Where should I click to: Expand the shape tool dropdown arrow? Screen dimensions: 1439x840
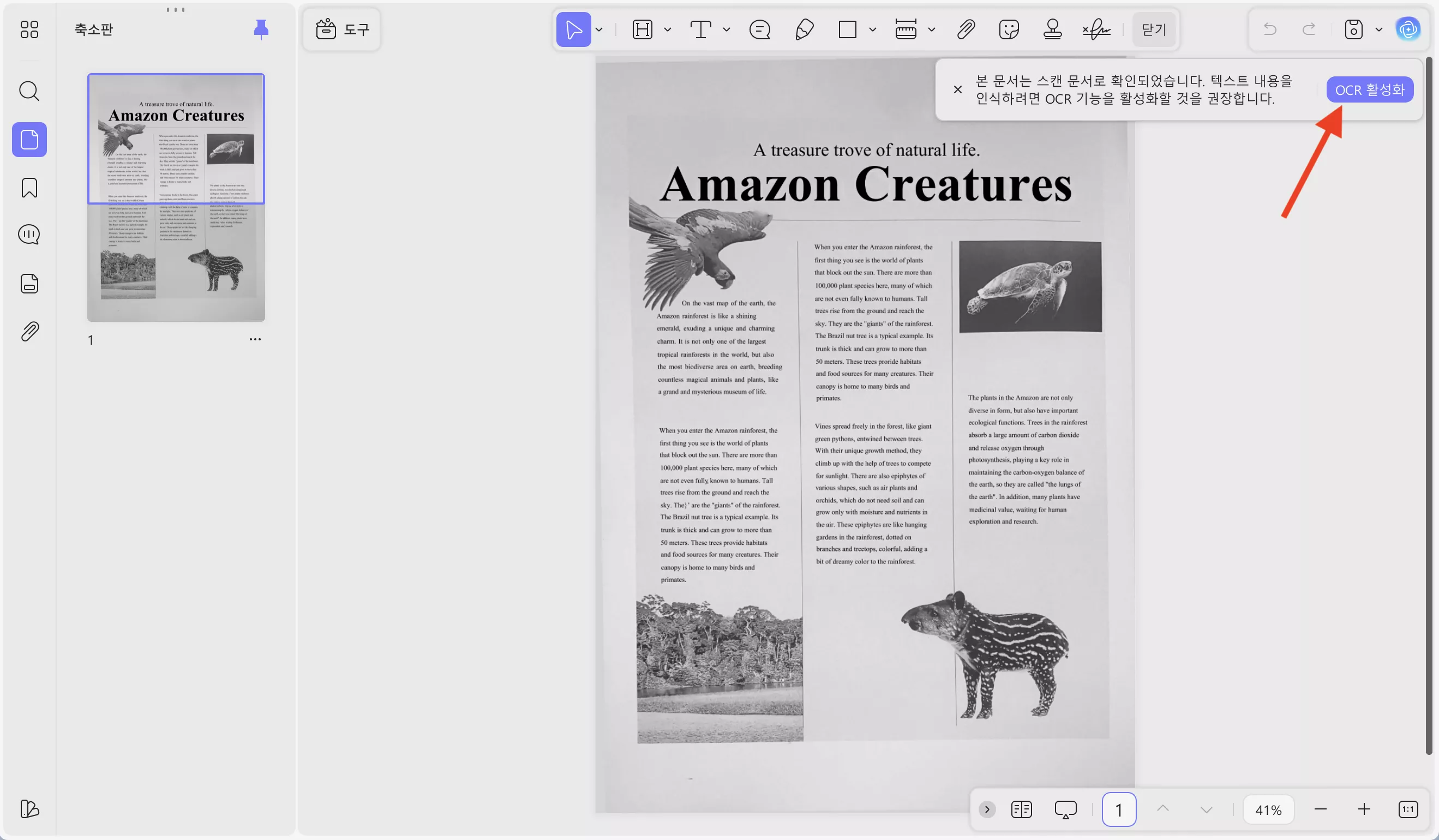point(873,29)
